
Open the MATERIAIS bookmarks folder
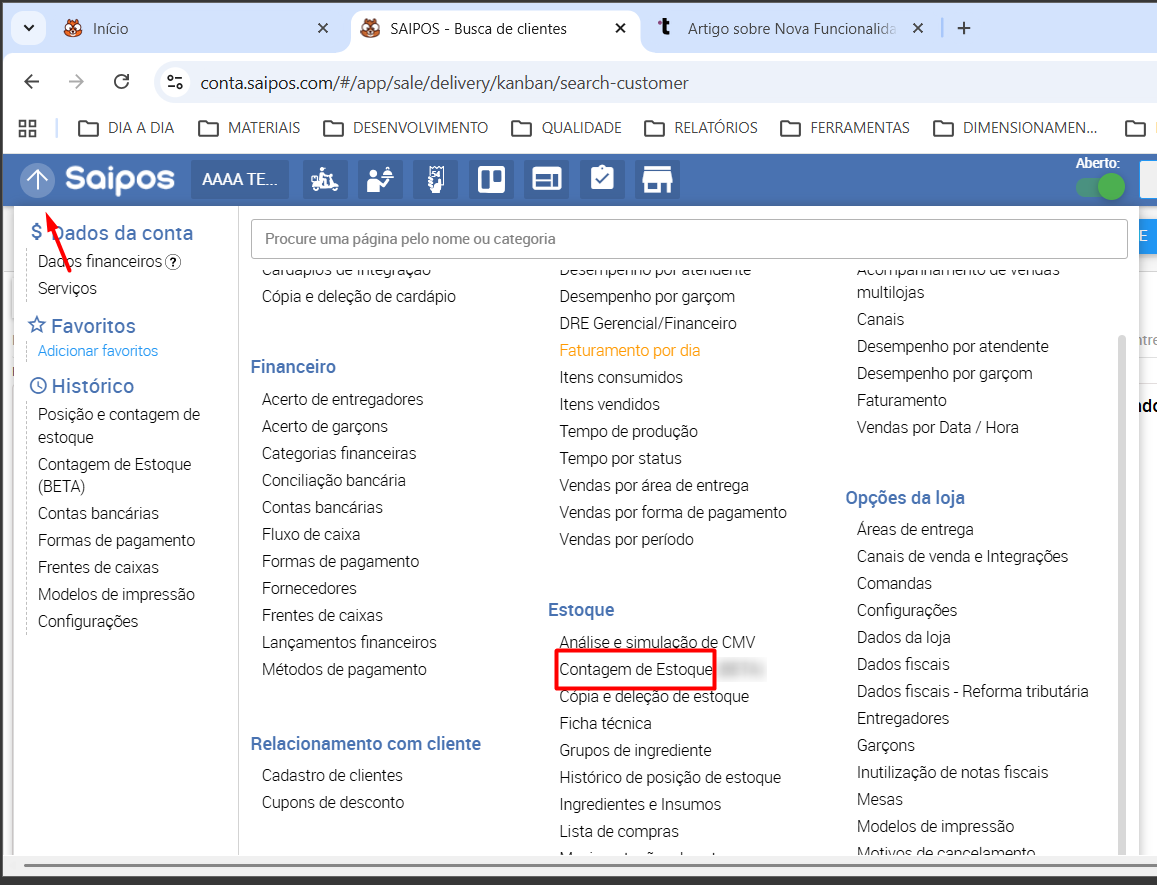pos(249,128)
